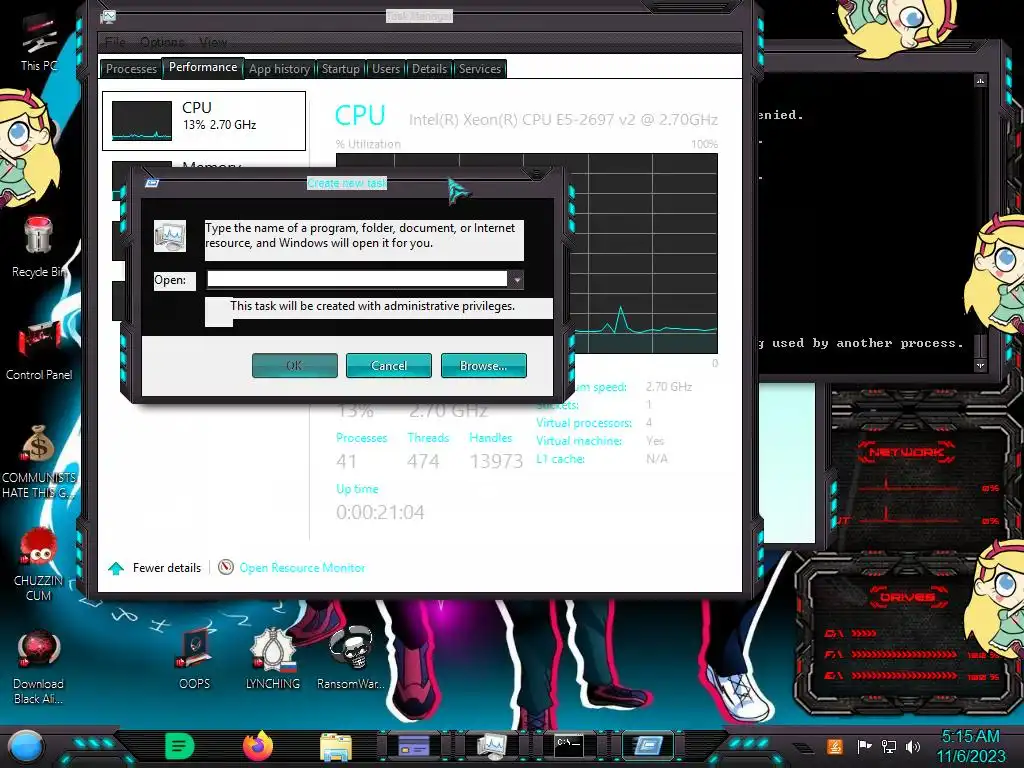Open the Recycle Bin desktop icon
1024x768 pixels.
point(38,247)
